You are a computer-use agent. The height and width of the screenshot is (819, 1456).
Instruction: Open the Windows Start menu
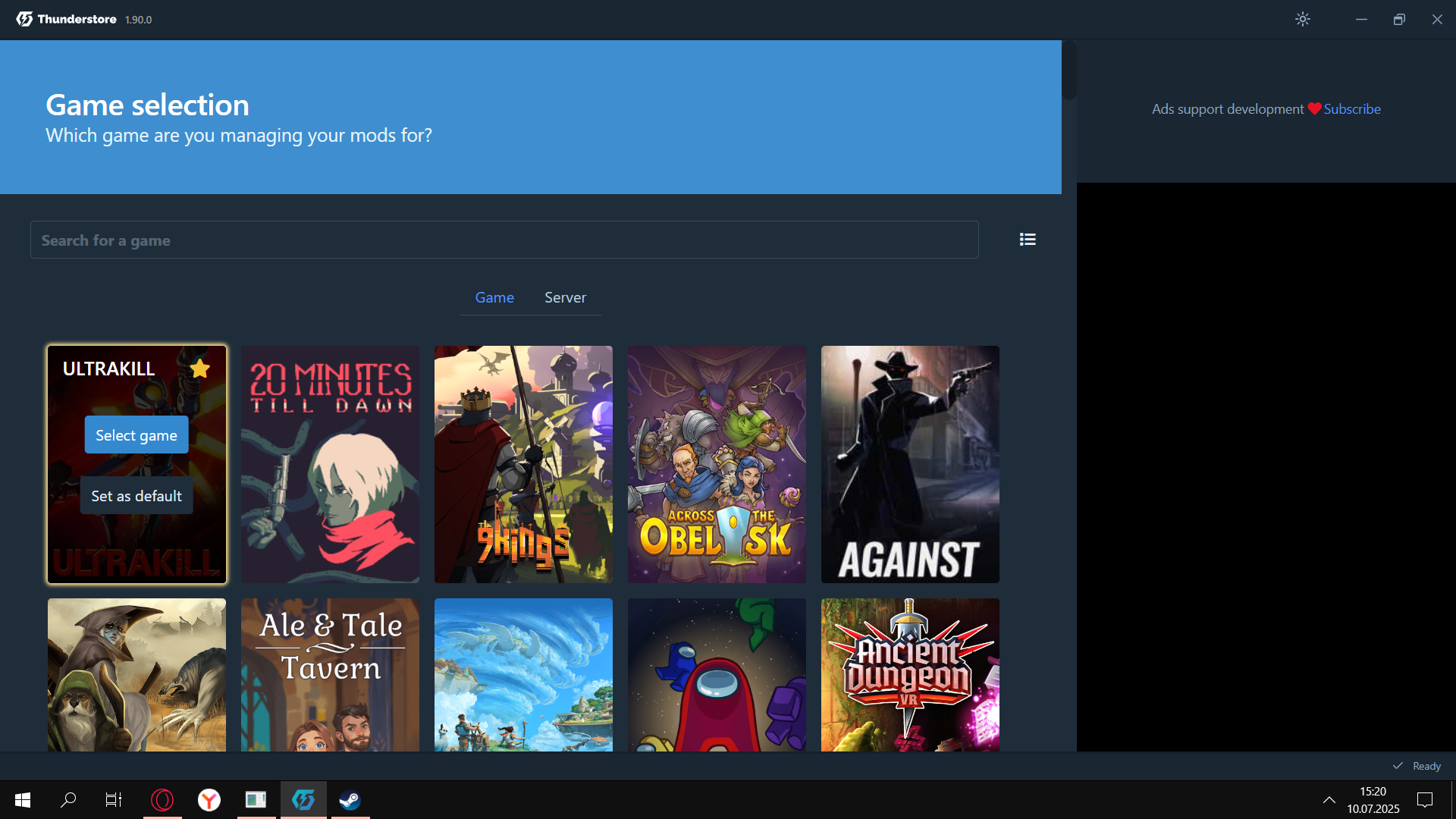click(x=23, y=800)
